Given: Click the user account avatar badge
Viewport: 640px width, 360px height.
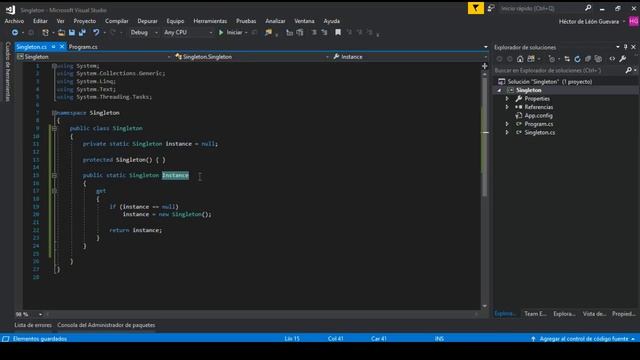Looking at the screenshot, I should click(634, 21).
